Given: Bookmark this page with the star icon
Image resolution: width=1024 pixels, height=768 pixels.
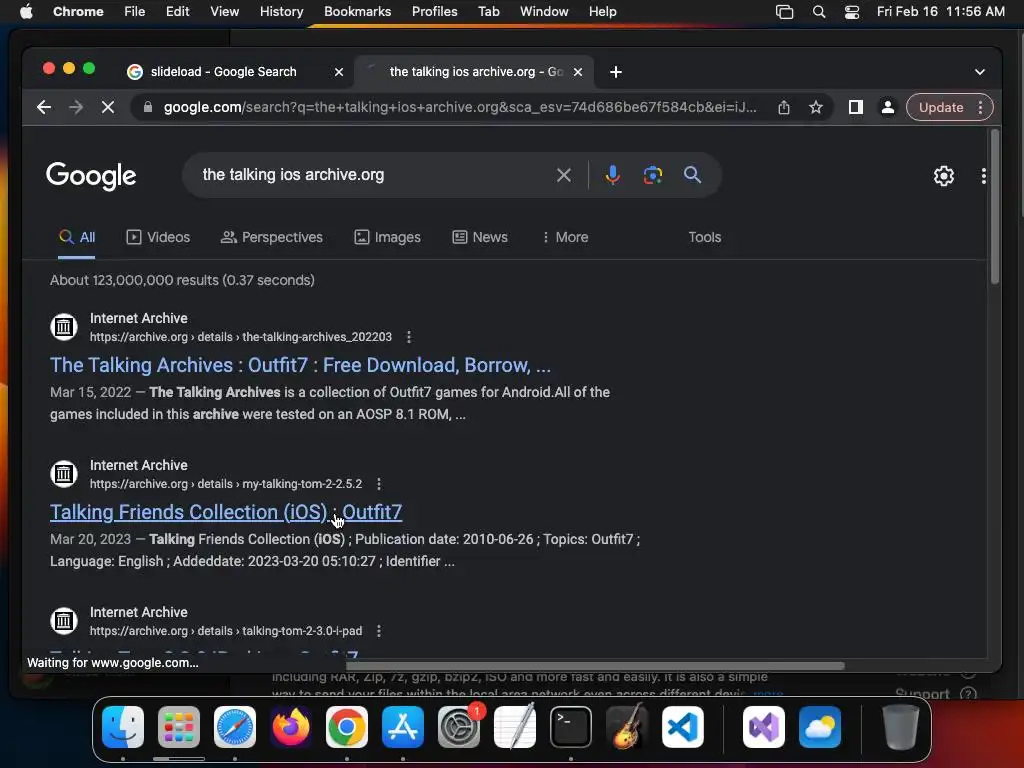Looking at the screenshot, I should click(816, 107).
